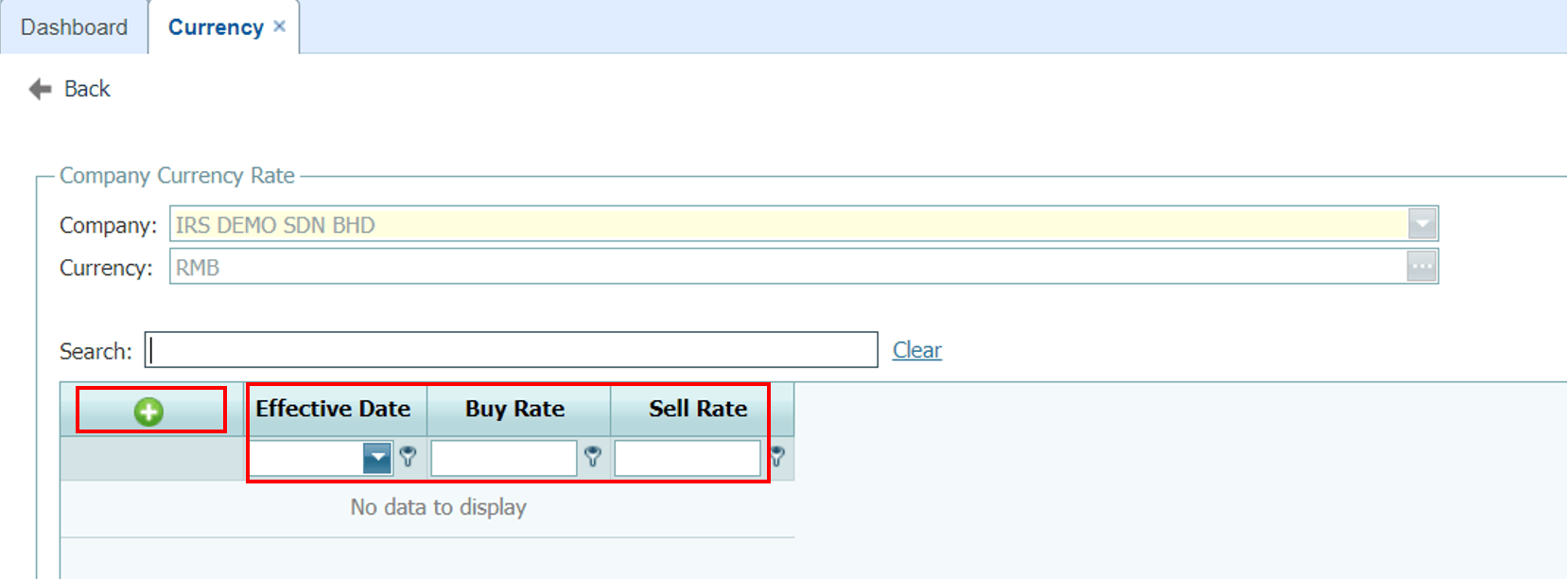Open the Effective Date filter funnel icon
This screenshot has height=579, width=1568.
click(408, 457)
